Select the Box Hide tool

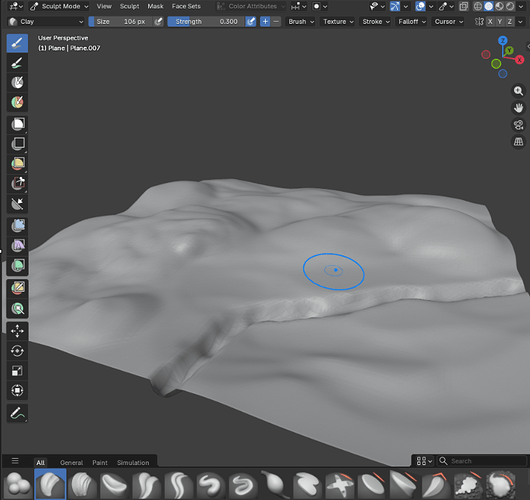[17, 144]
